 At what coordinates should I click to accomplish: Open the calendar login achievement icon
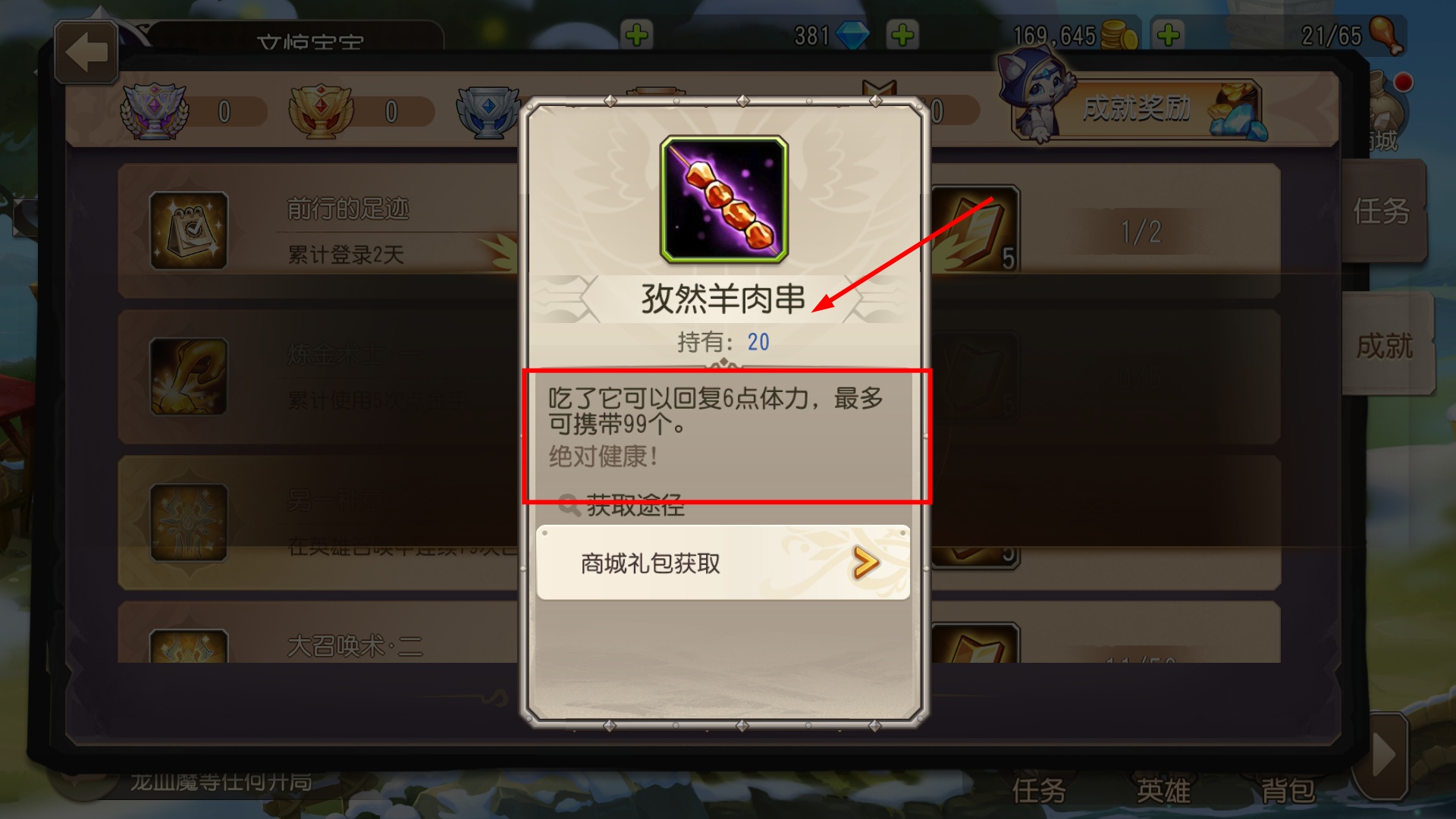(189, 231)
